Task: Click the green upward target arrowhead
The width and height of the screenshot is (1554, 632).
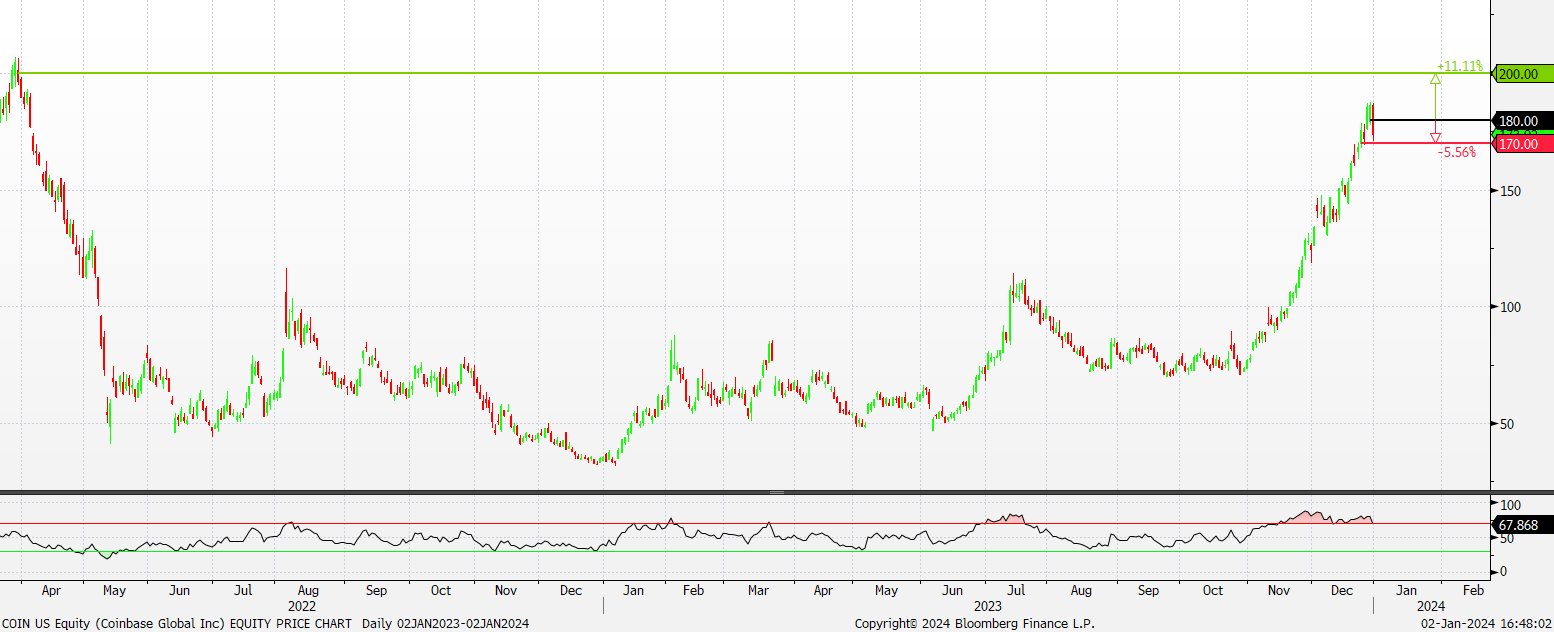Action: tap(1436, 77)
